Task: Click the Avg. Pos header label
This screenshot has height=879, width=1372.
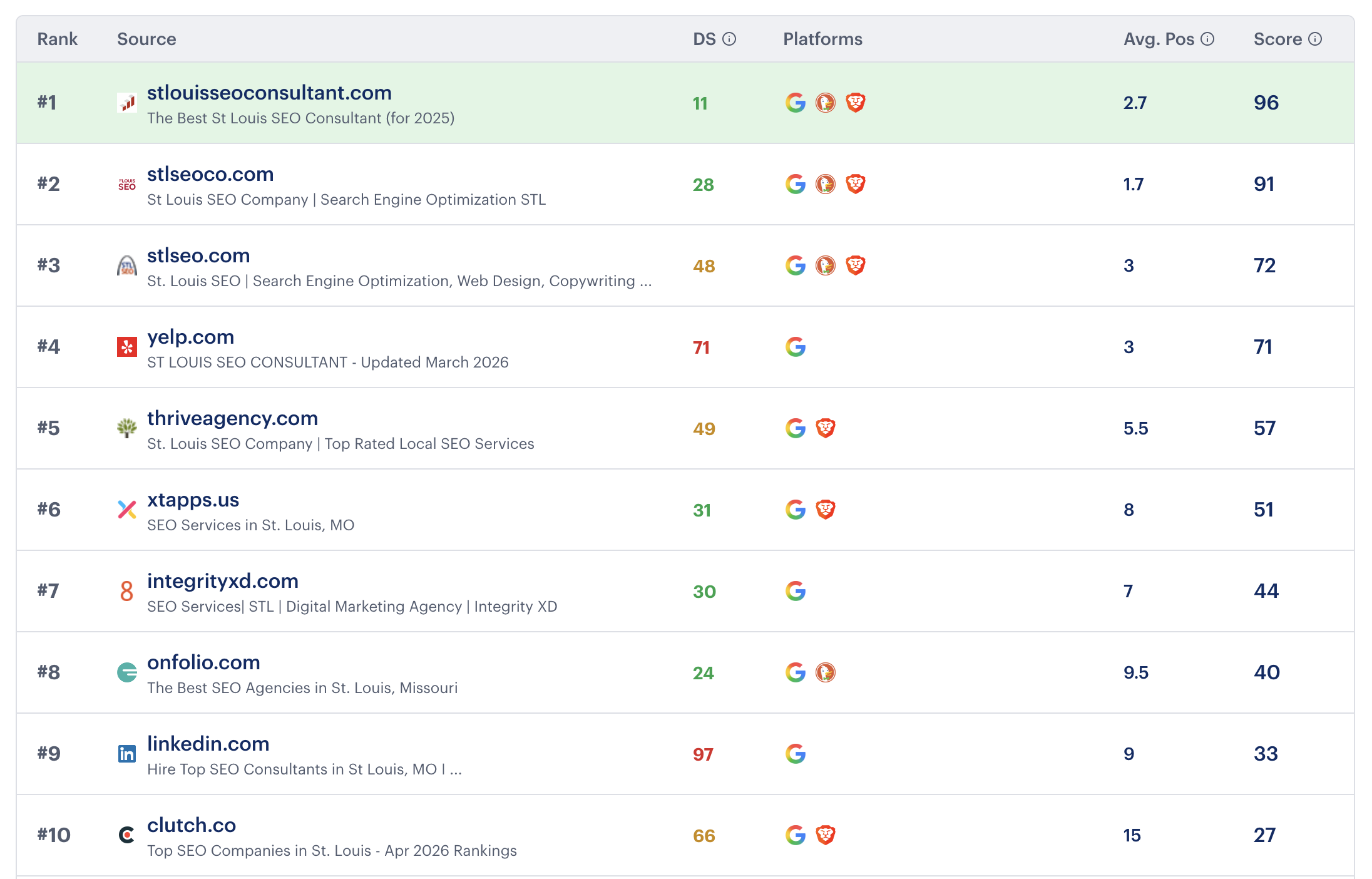Action: coord(1159,39)
